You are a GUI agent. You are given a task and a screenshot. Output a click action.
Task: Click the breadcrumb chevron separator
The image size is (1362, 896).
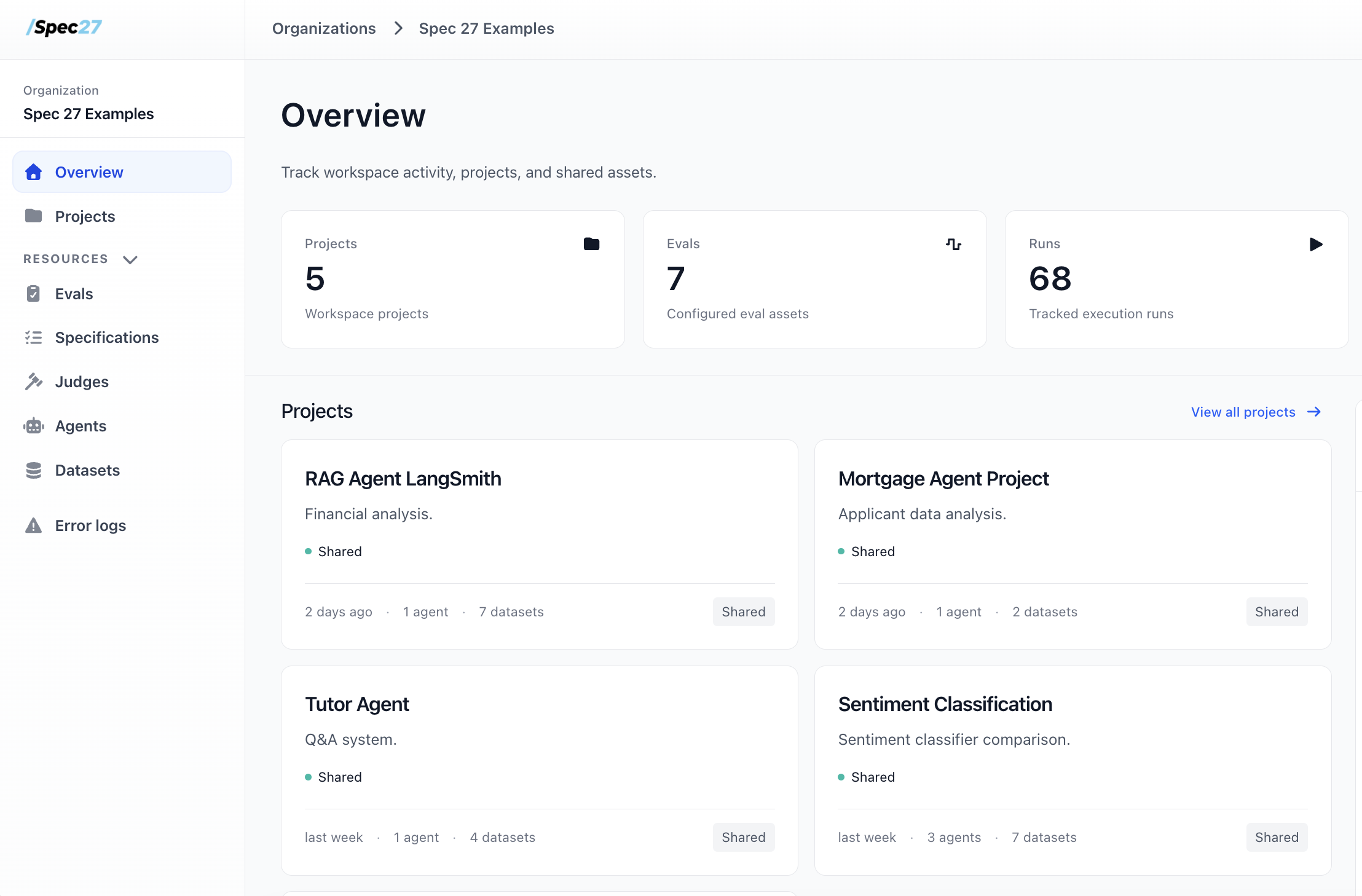398,28
